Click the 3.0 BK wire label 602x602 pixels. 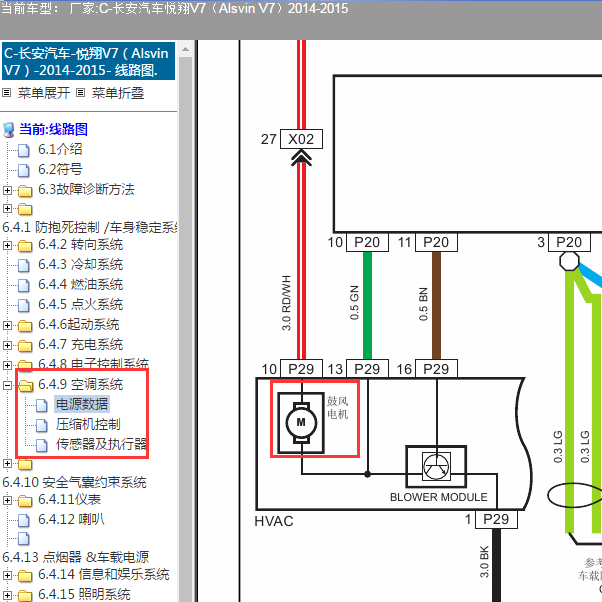point(485,562)
